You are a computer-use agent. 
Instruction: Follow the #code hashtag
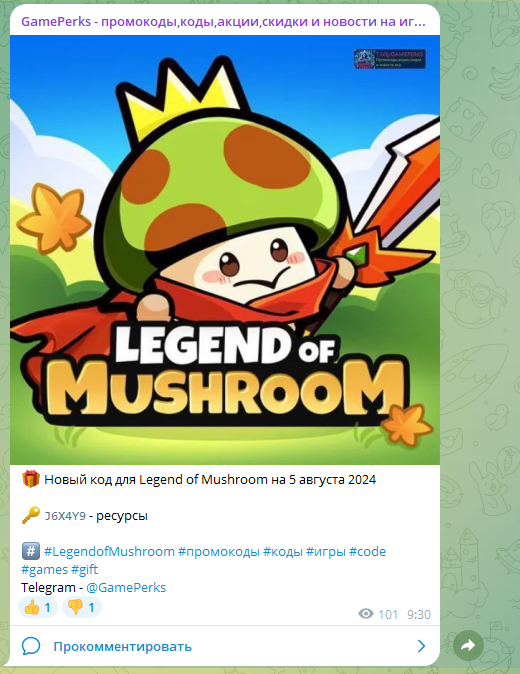(367, 551)
